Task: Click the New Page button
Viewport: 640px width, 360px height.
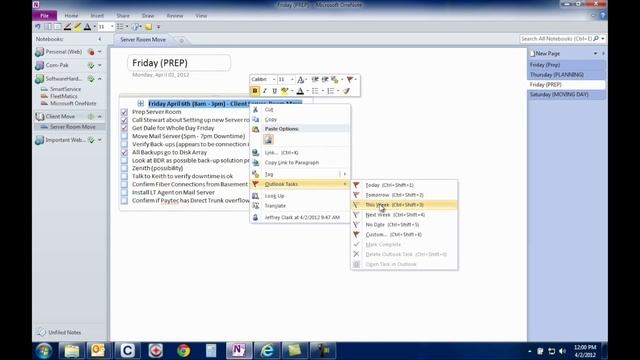Action: coord(545,53)
